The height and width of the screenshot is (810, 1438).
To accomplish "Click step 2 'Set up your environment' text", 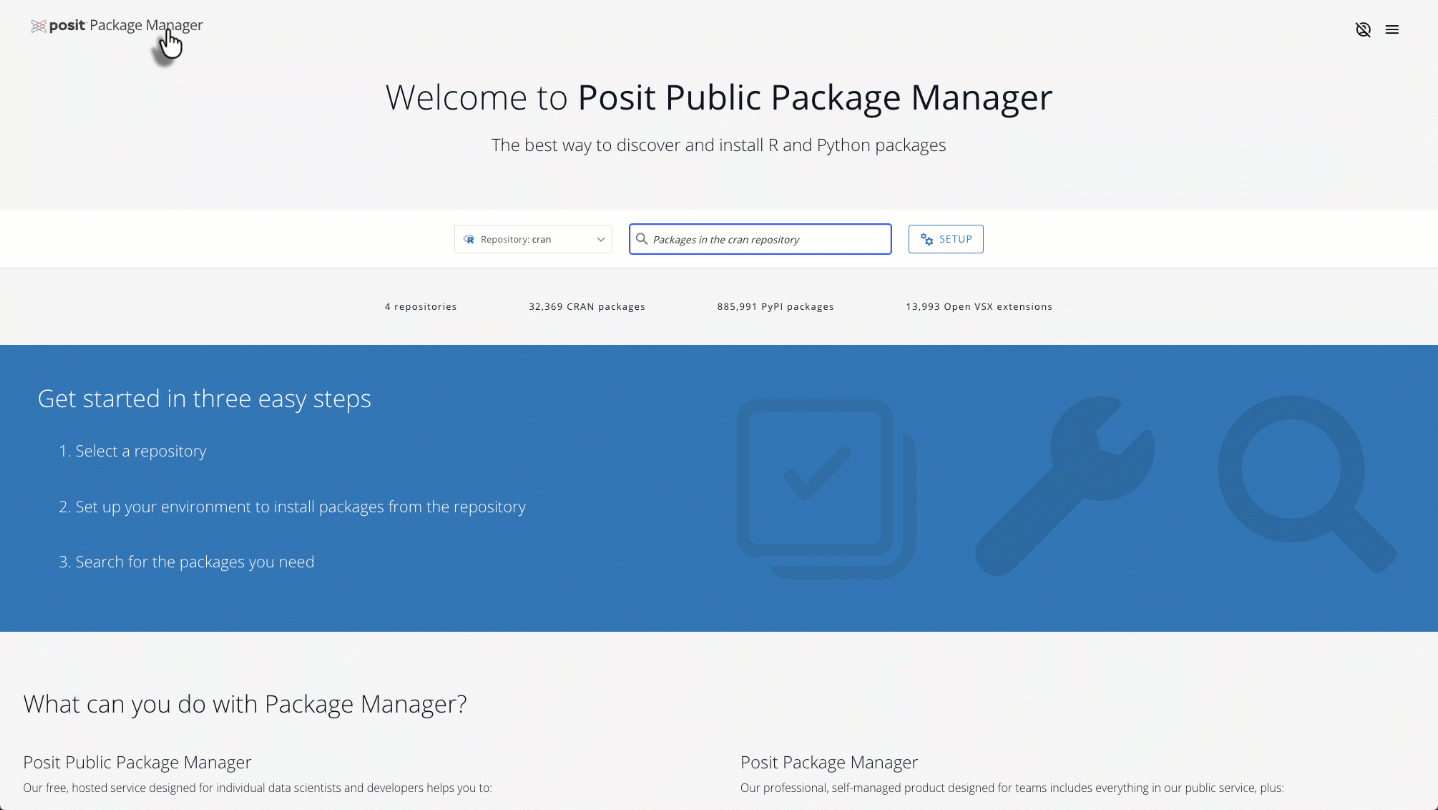I will pos(292,507).
